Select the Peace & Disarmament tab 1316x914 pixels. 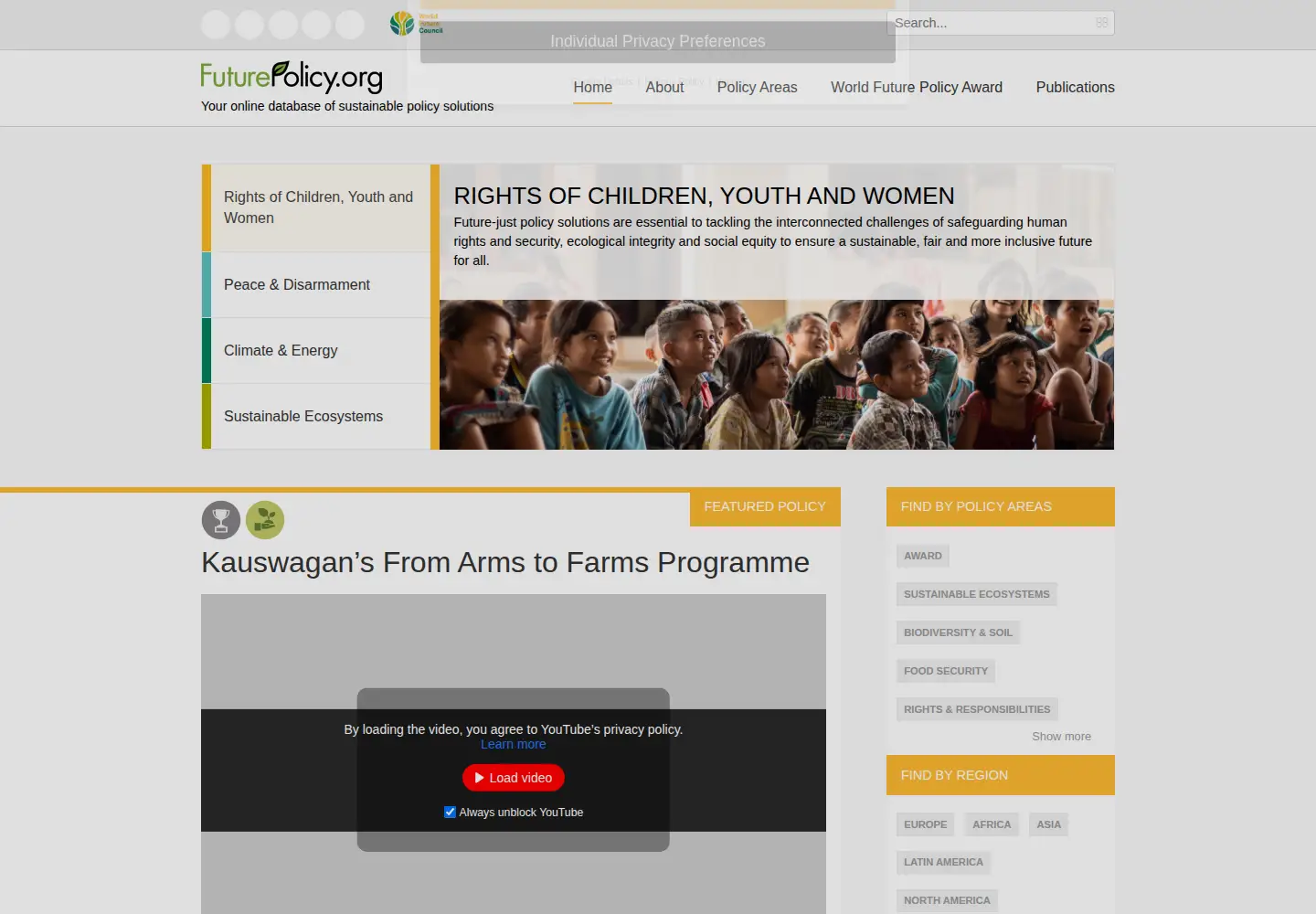(x=316, y=285)
